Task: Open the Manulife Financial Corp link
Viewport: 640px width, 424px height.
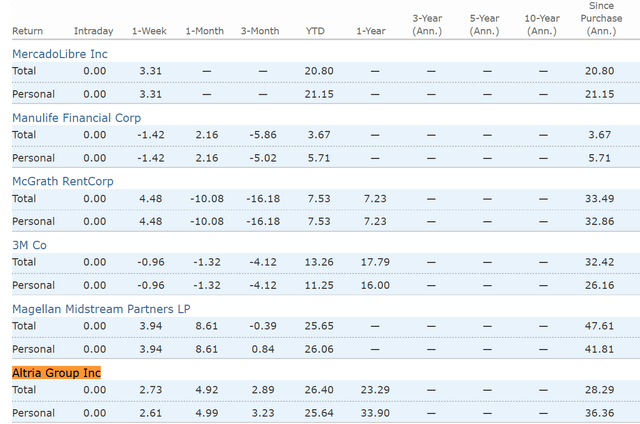Action: click(76, 118)
